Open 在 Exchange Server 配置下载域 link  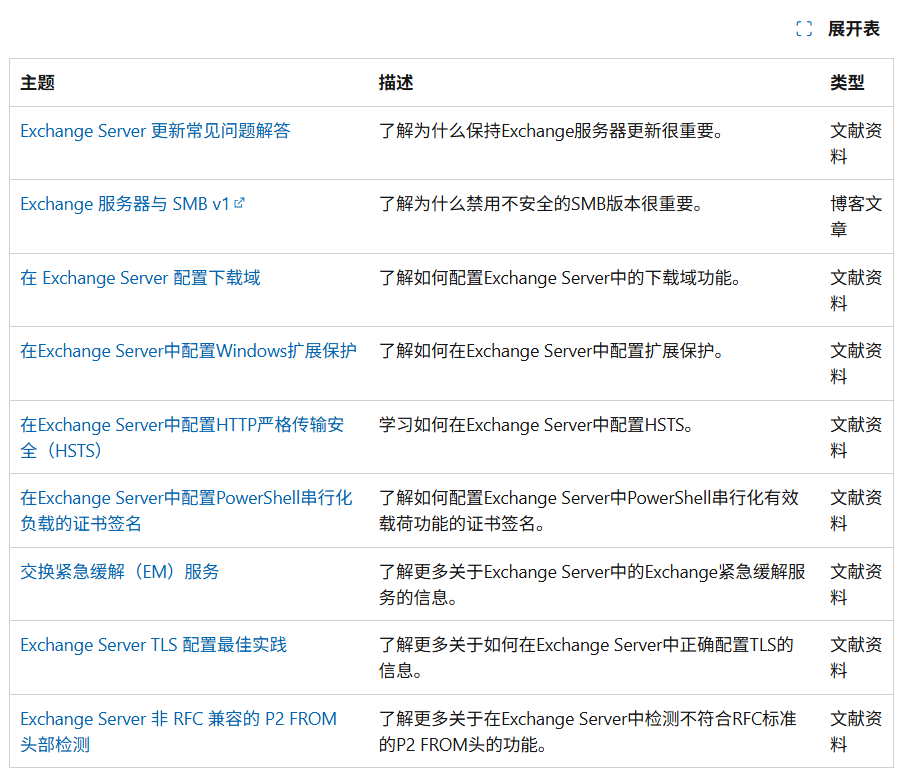click(x=139, y=277)
